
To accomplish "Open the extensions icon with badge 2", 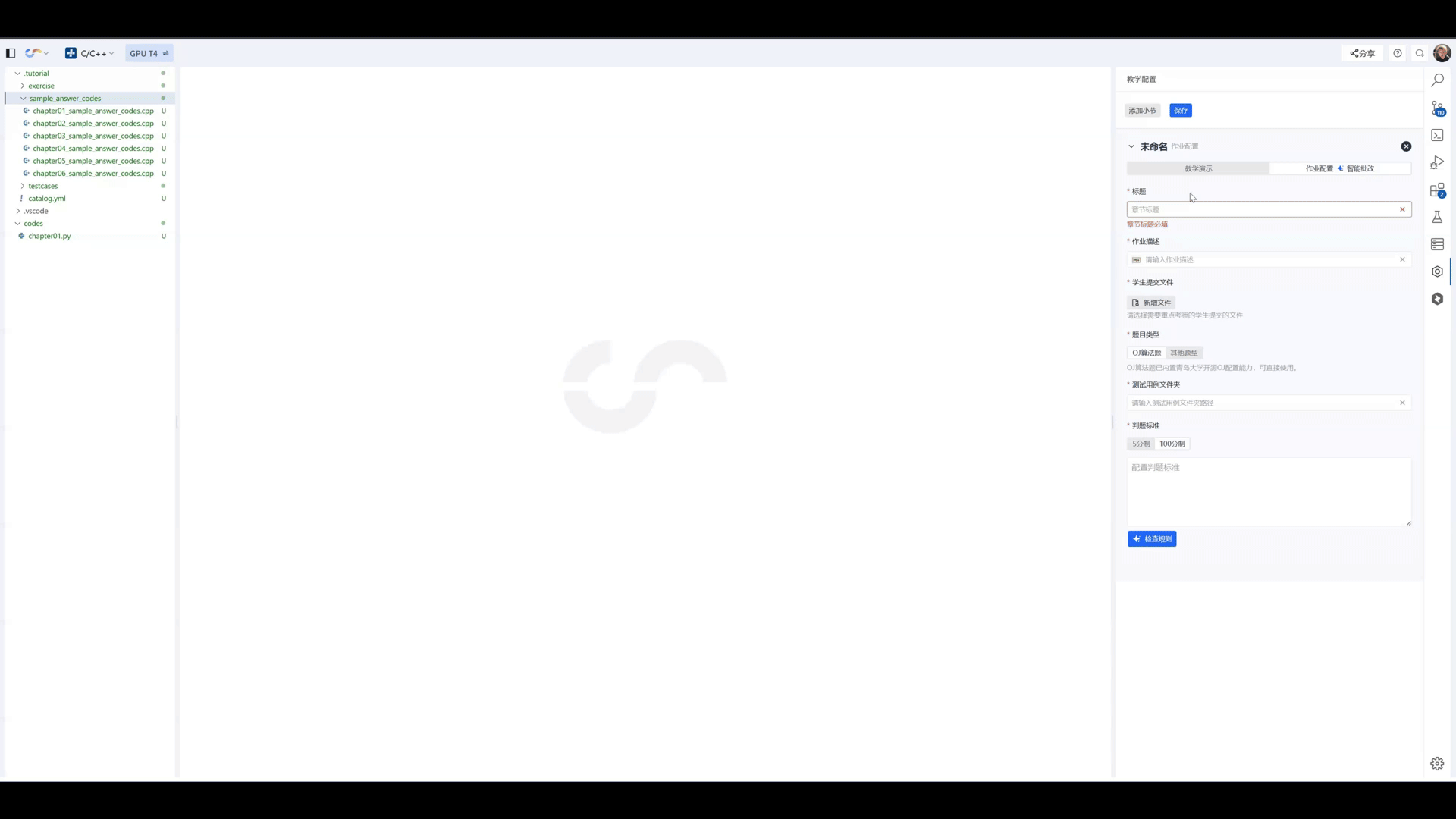I will (1438, 190).
